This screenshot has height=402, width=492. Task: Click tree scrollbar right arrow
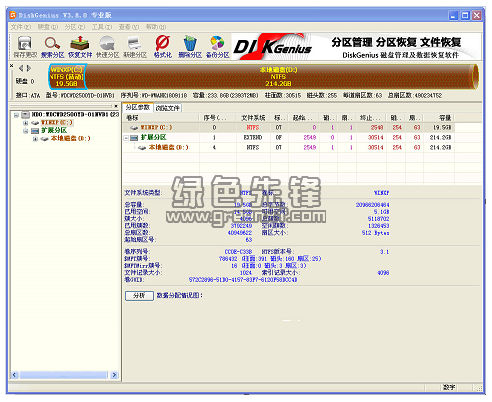tap(114, 375)
